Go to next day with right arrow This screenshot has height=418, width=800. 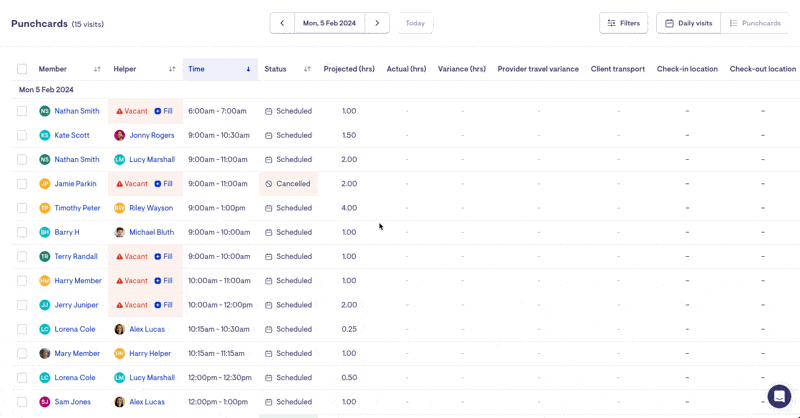tap(377, 23)
